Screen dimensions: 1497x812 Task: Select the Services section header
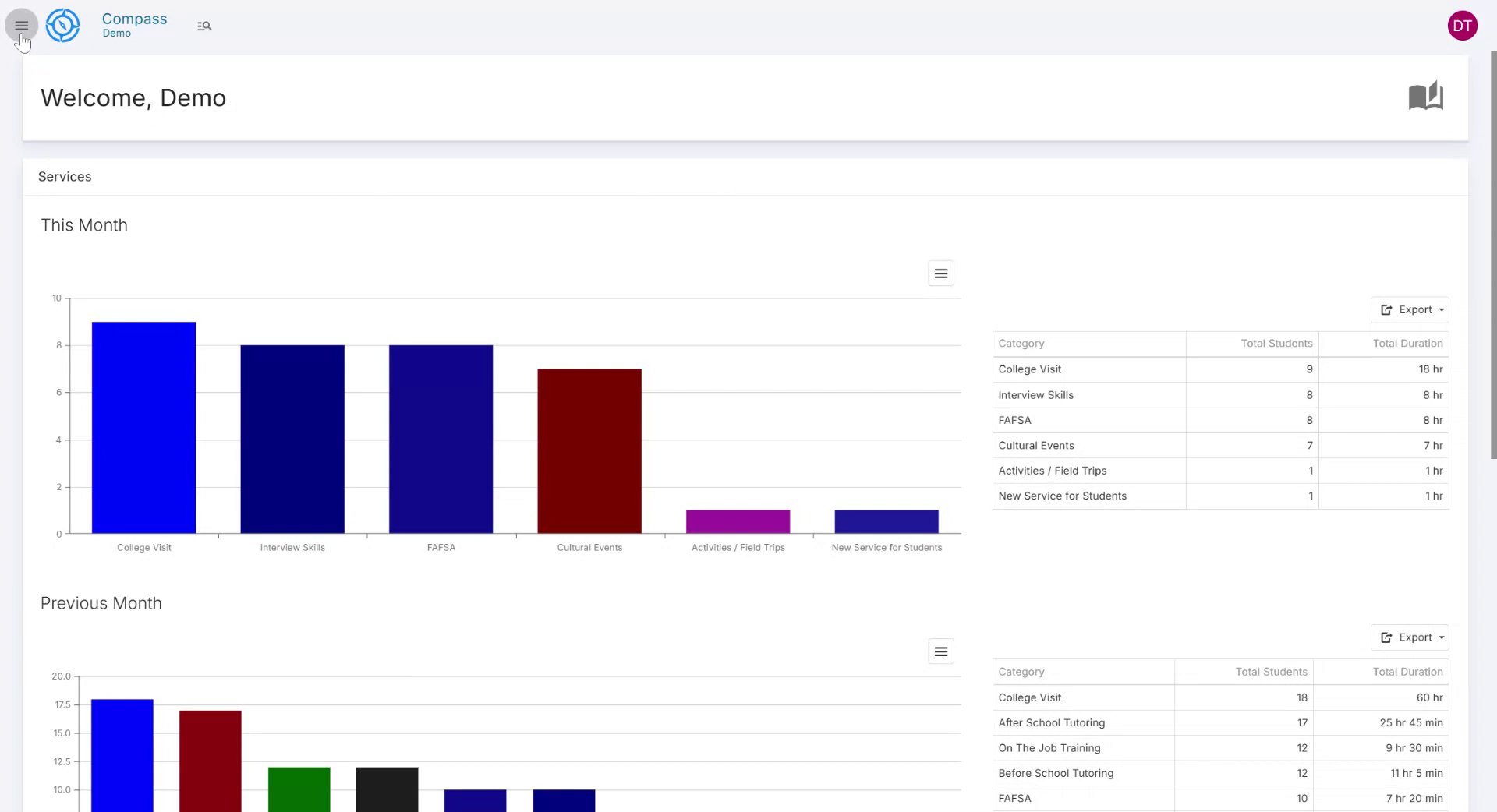click(x=65, y=176)
